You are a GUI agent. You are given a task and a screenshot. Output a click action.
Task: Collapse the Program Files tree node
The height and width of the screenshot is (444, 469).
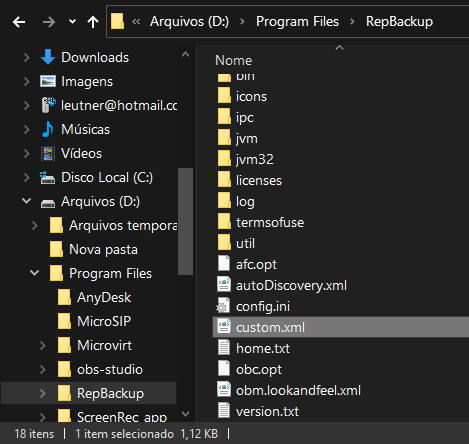(x=35, y=273)
